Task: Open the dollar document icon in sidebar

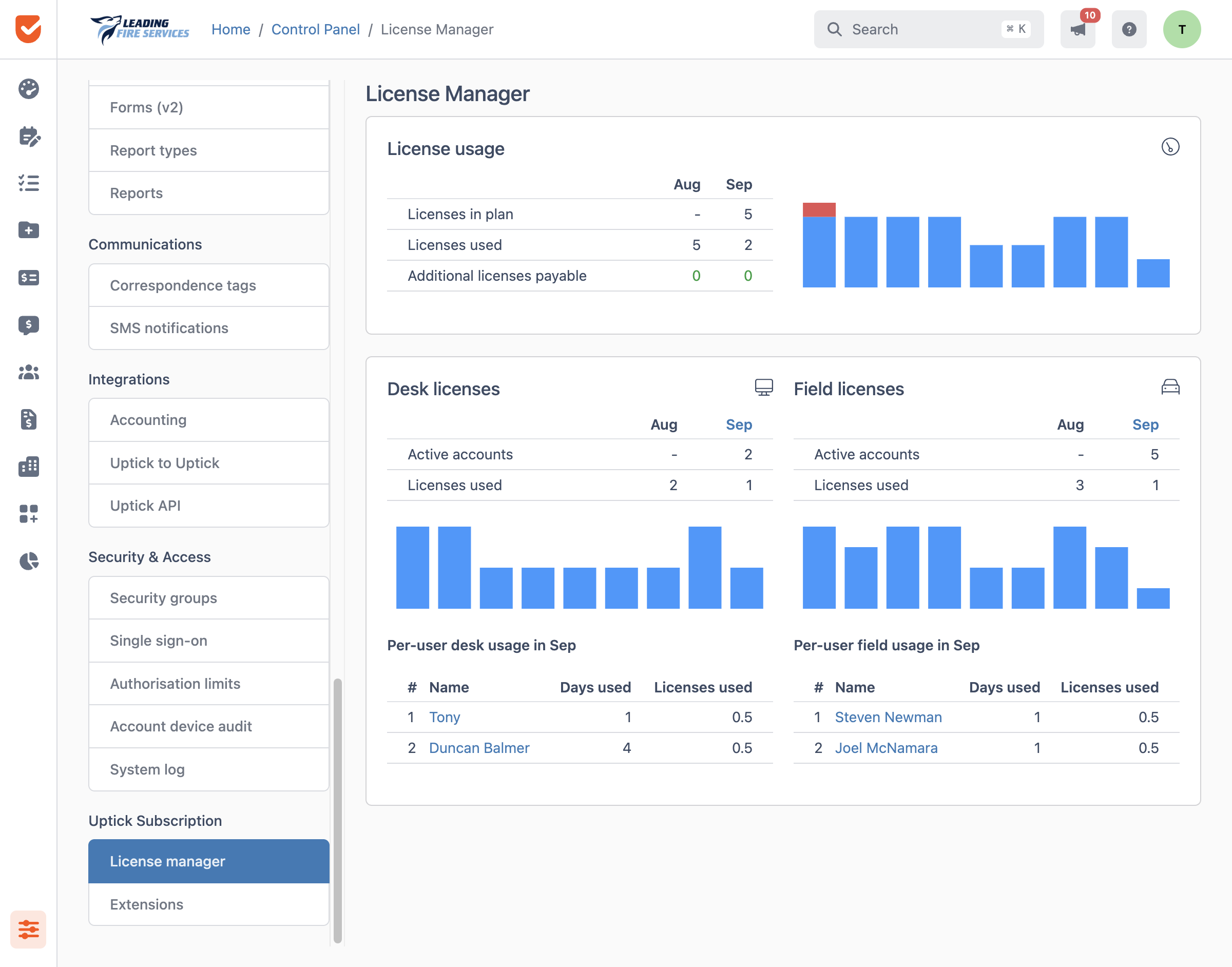Action: (x=28, y=419)
